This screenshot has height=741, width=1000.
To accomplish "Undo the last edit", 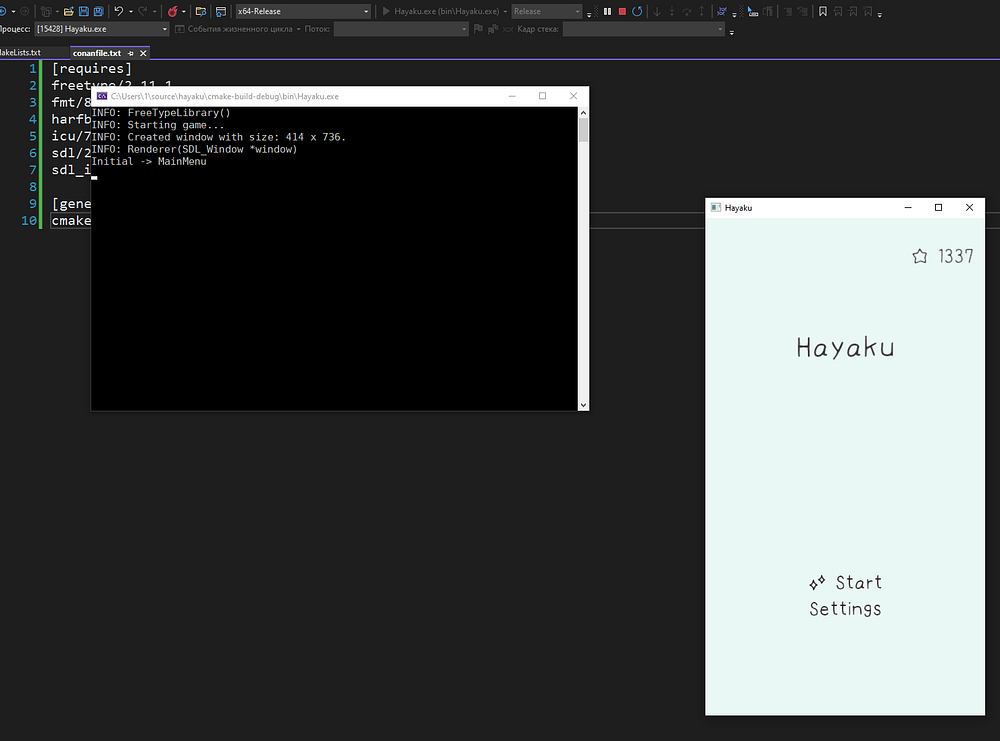I will point(119,11).
